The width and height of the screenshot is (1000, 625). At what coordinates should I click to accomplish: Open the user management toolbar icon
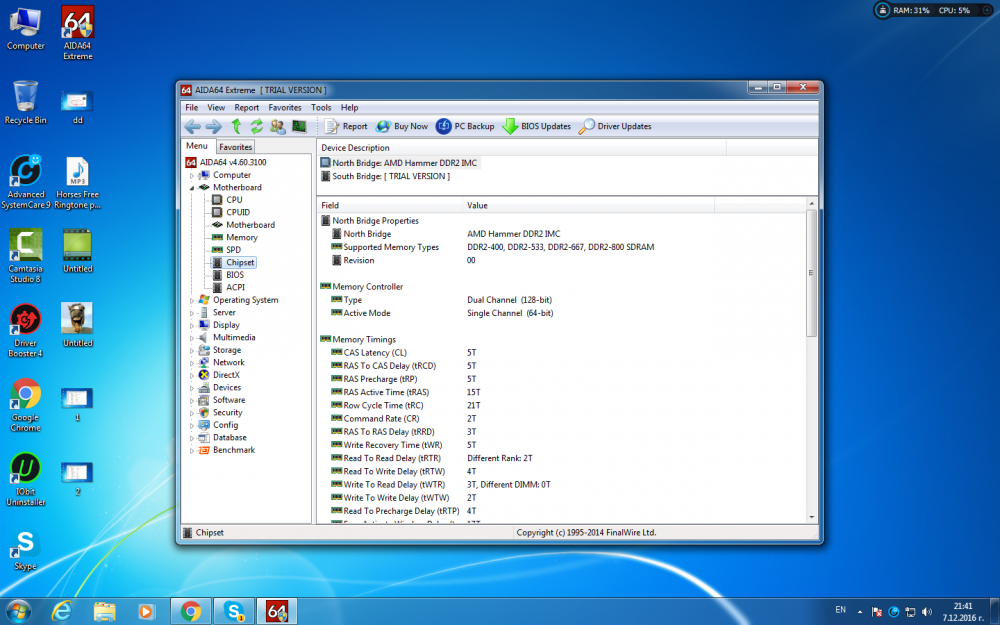click(x=277, y=126)
